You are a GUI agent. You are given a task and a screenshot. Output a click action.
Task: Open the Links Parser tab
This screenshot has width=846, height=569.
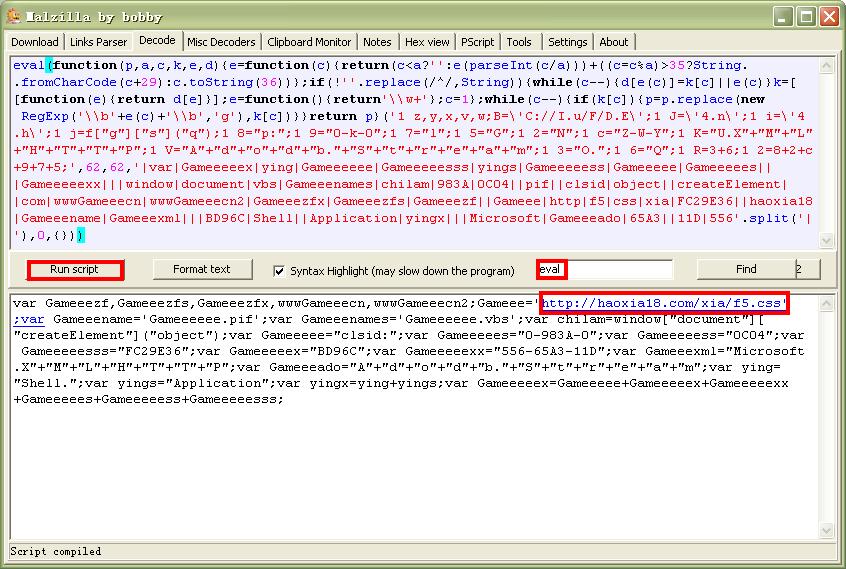pos(98,42)
